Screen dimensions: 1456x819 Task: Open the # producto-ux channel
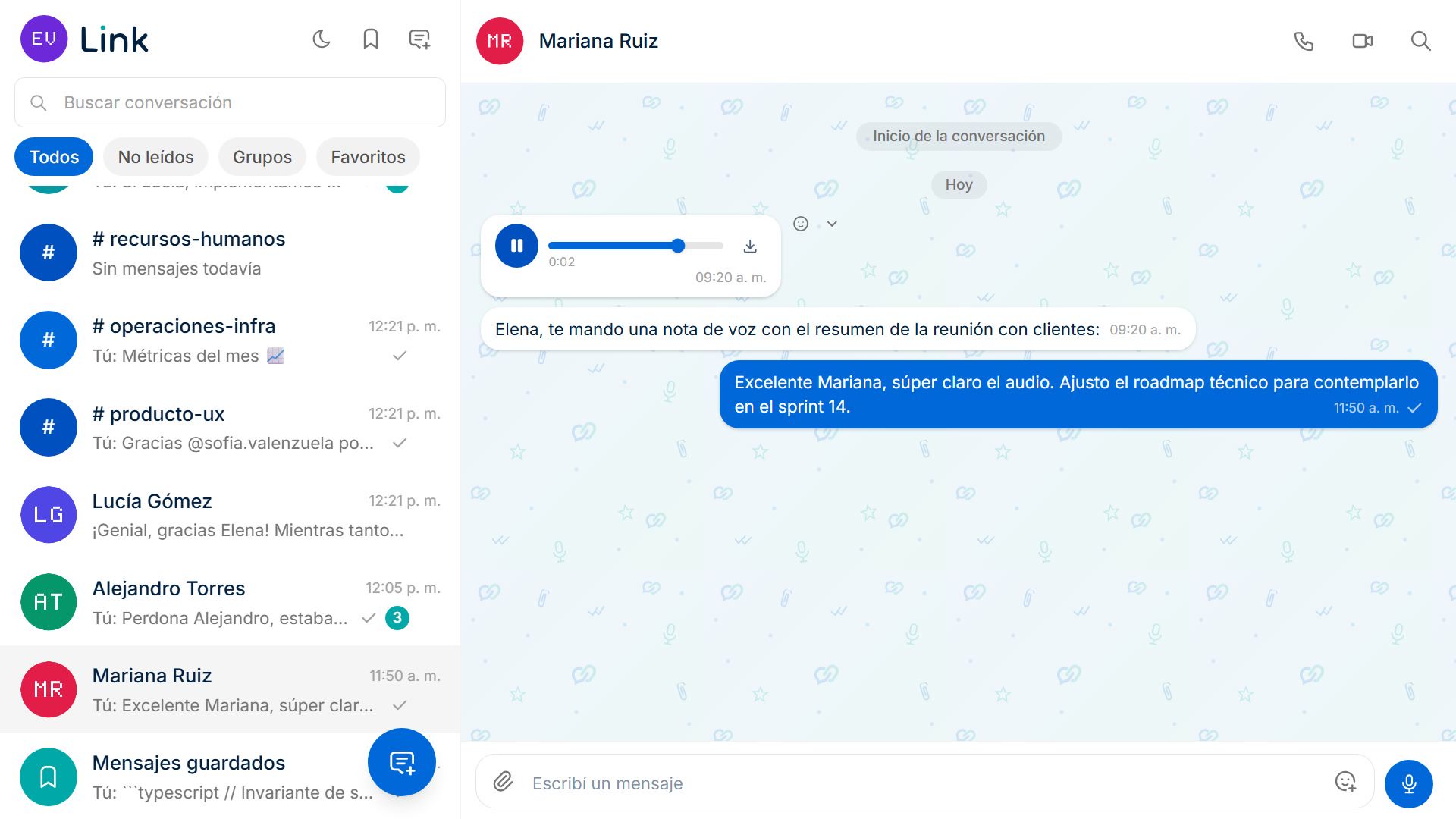230,428
